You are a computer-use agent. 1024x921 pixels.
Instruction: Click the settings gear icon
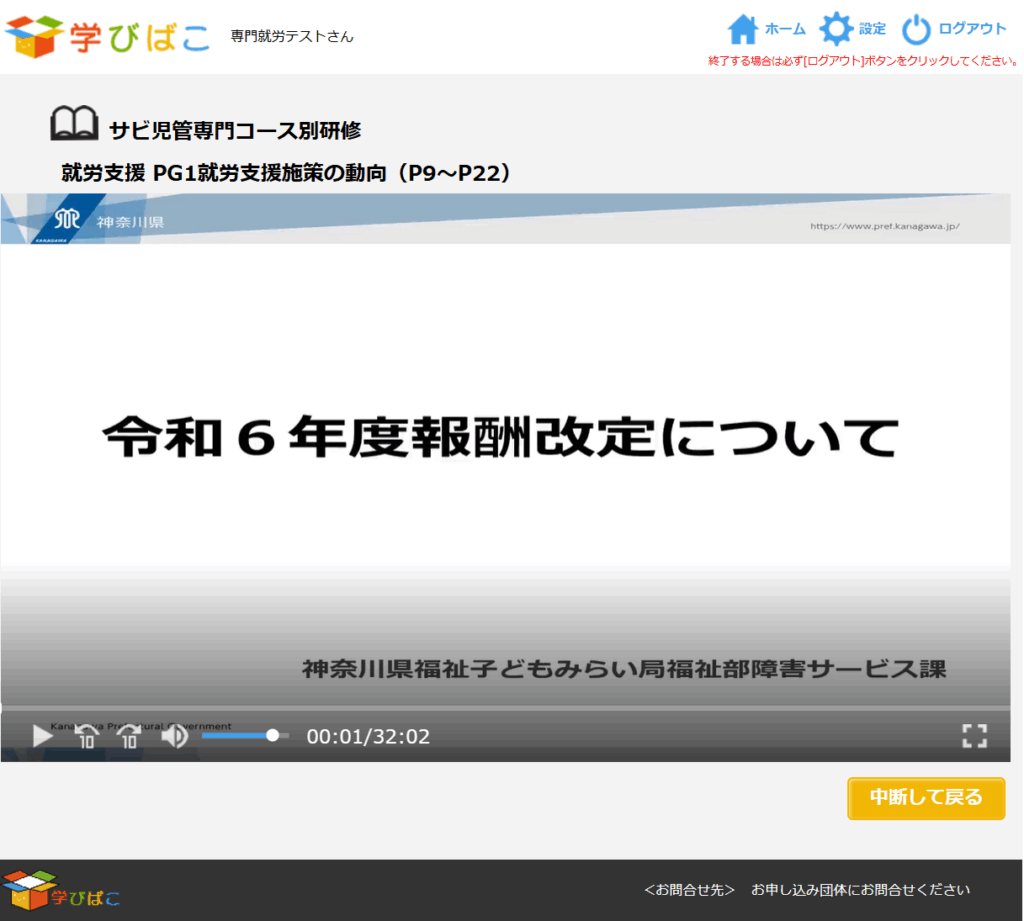click(836, 29)
